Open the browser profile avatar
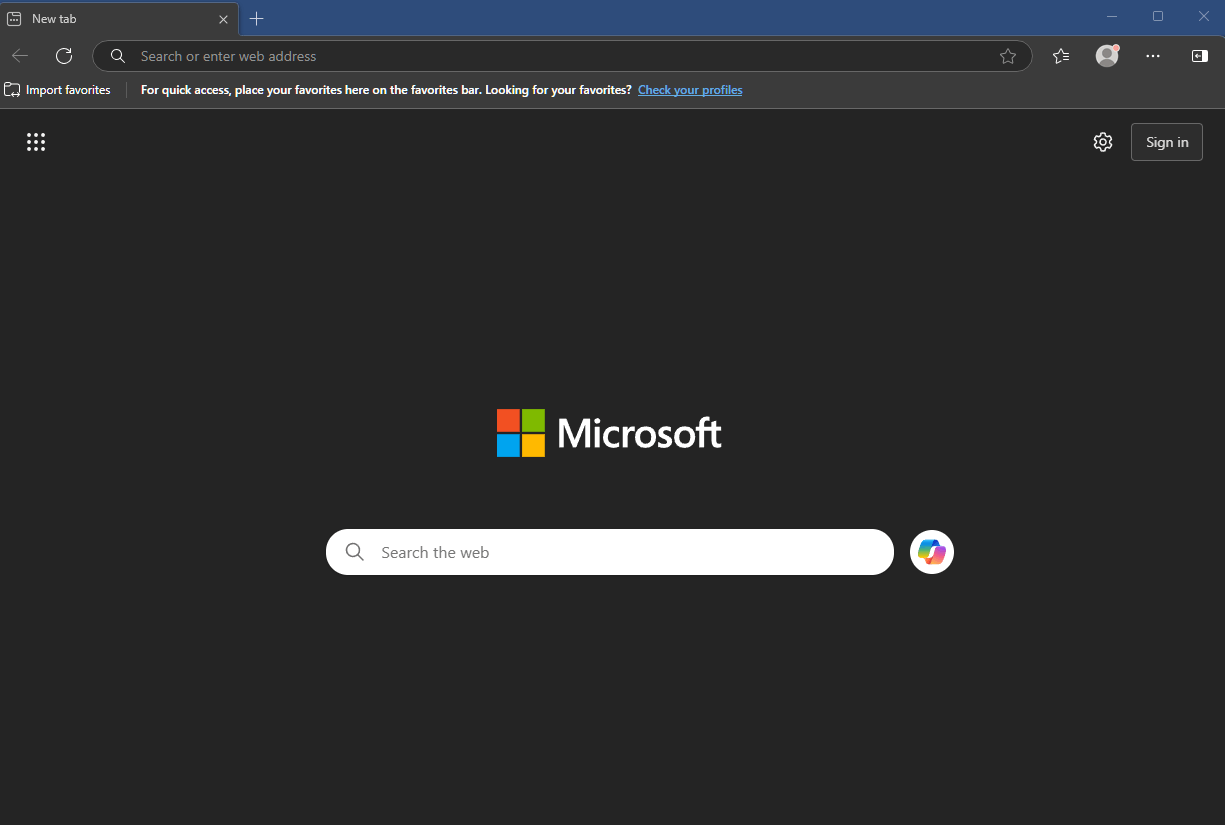1225x825 pixels. (x=1106, y=56)
